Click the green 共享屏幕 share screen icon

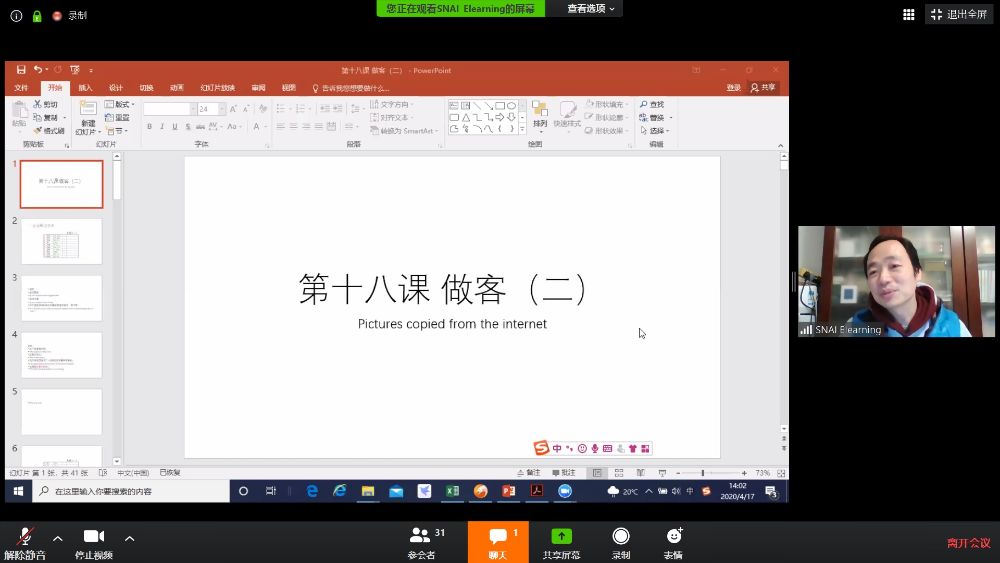[561, 537]
